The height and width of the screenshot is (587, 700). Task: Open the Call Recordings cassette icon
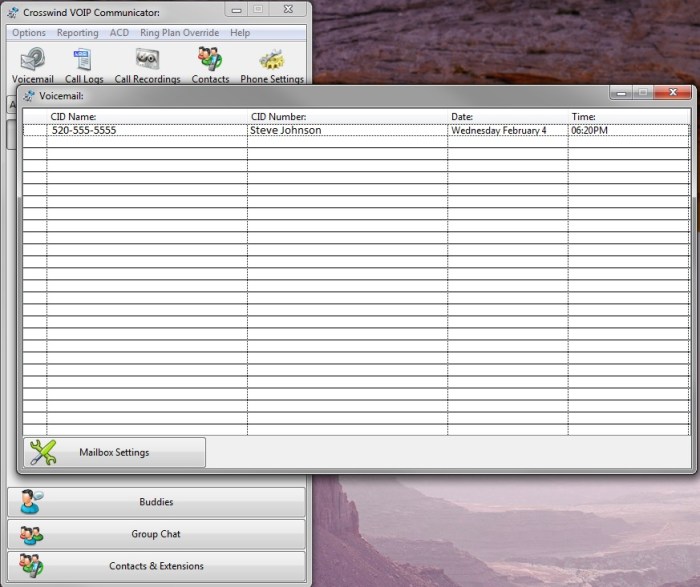147,59
